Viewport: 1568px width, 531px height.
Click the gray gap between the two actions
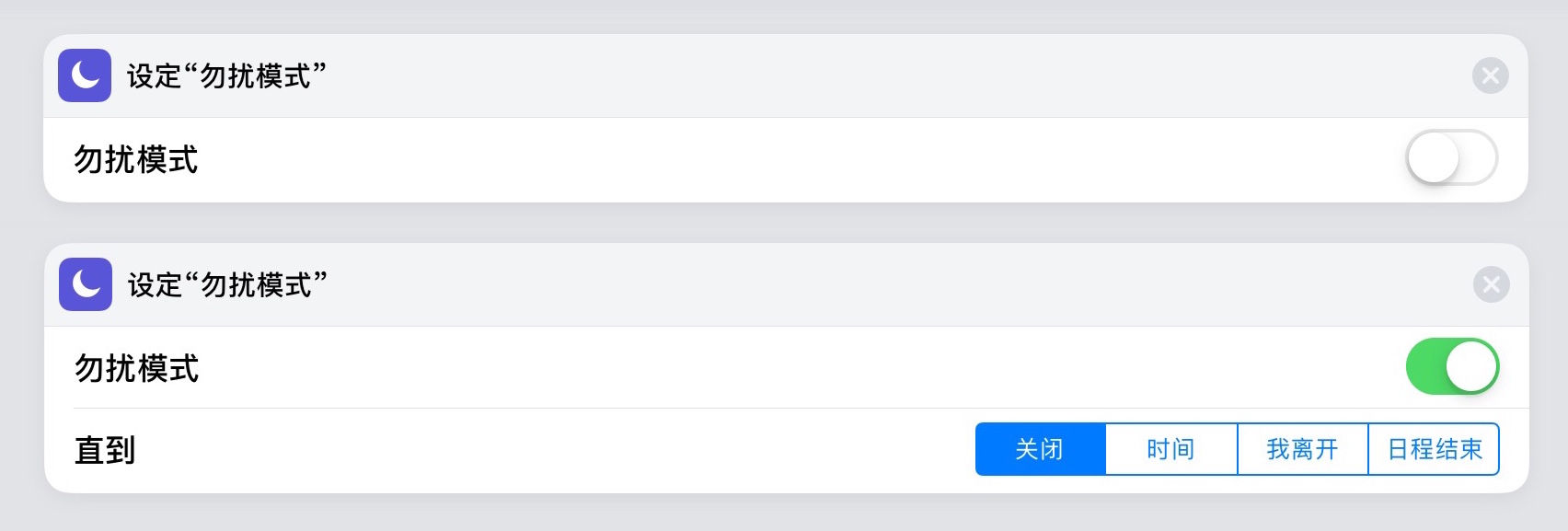pos(784,223)
